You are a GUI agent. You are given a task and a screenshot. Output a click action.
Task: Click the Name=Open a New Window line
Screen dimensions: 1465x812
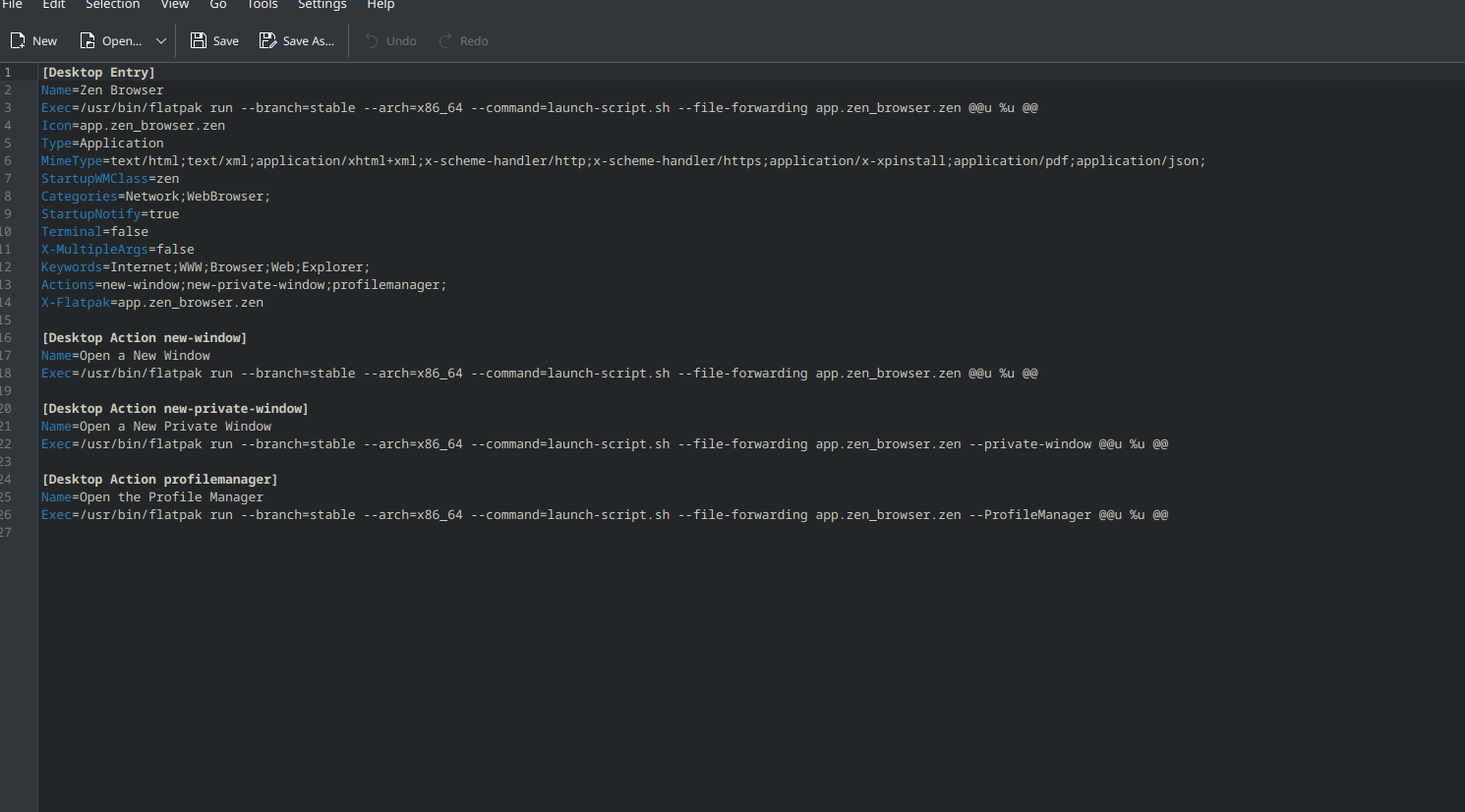(126, 356)
